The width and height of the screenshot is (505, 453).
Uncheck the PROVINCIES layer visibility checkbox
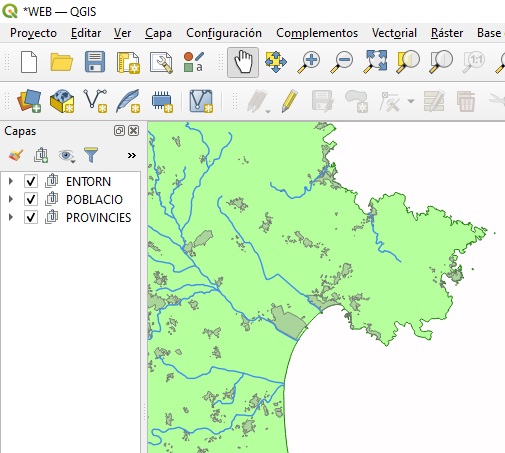pyautogui.click(x=31, y=217)
